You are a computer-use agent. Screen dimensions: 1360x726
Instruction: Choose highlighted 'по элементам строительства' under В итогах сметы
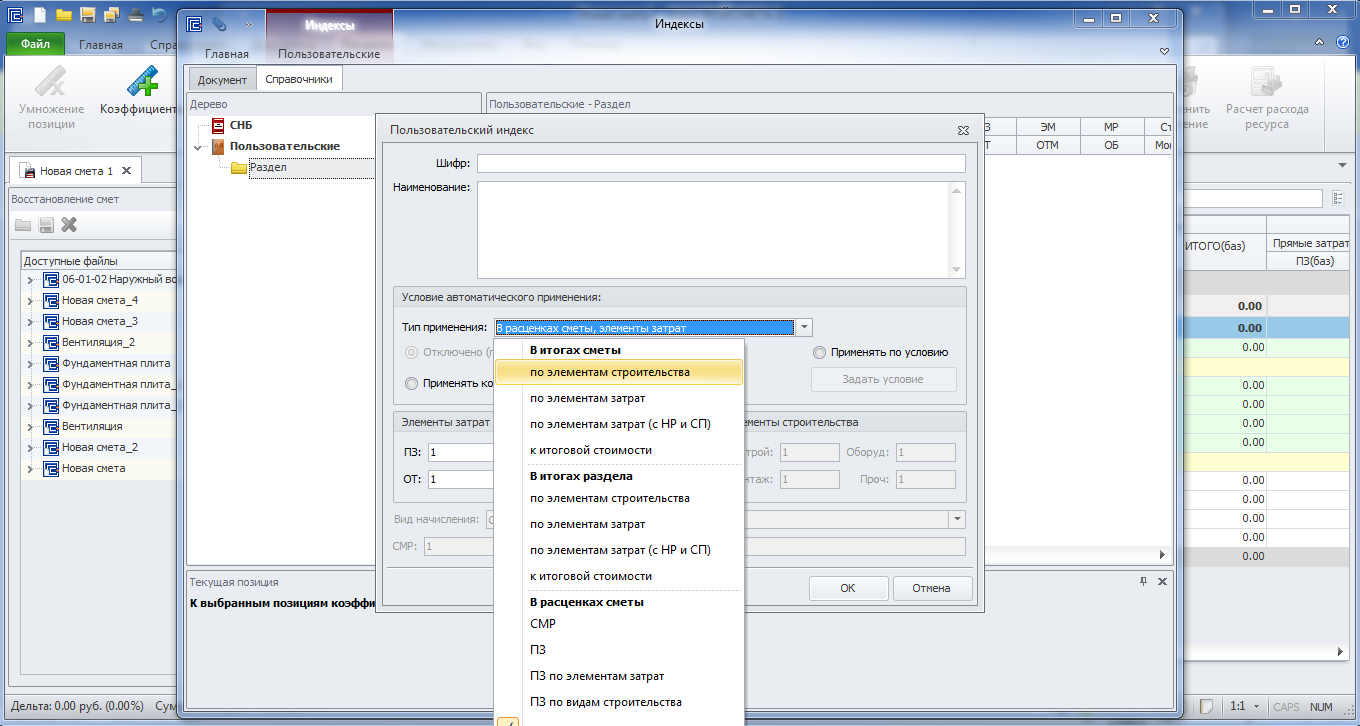(620, 372)
